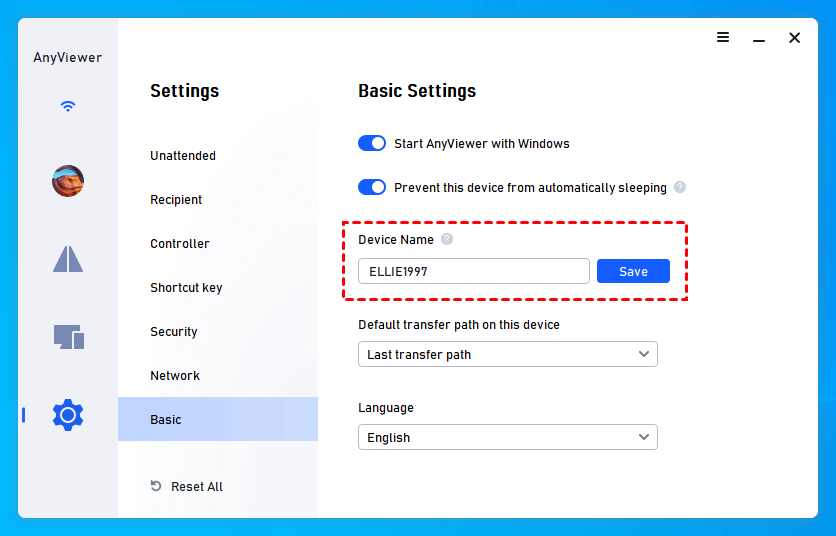836x536 pixels.
Task: Click 'Default transfer path on this device' label
Action: tap(459, 325)
